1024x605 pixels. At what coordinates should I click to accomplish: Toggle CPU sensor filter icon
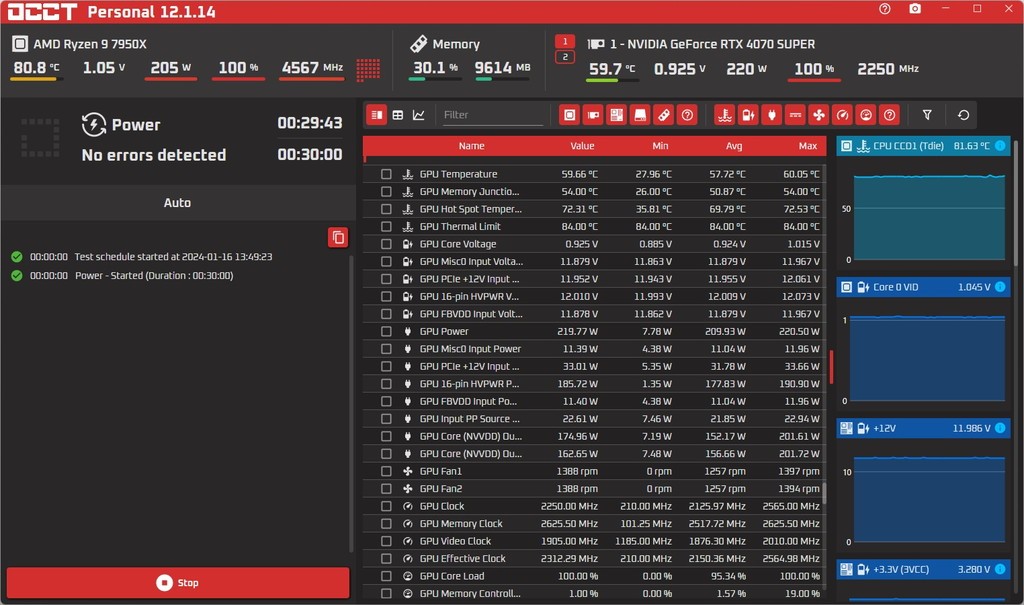point(569,115)
